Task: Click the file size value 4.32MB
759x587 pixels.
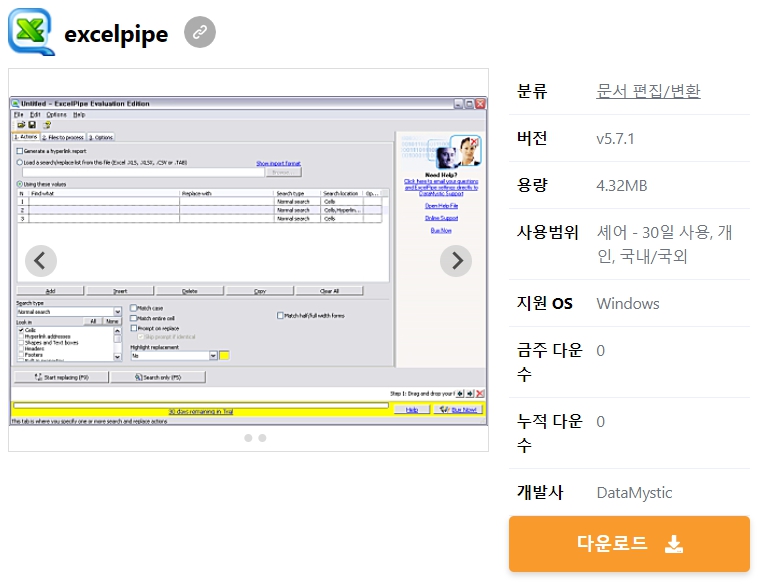Action: coord(622,186)
